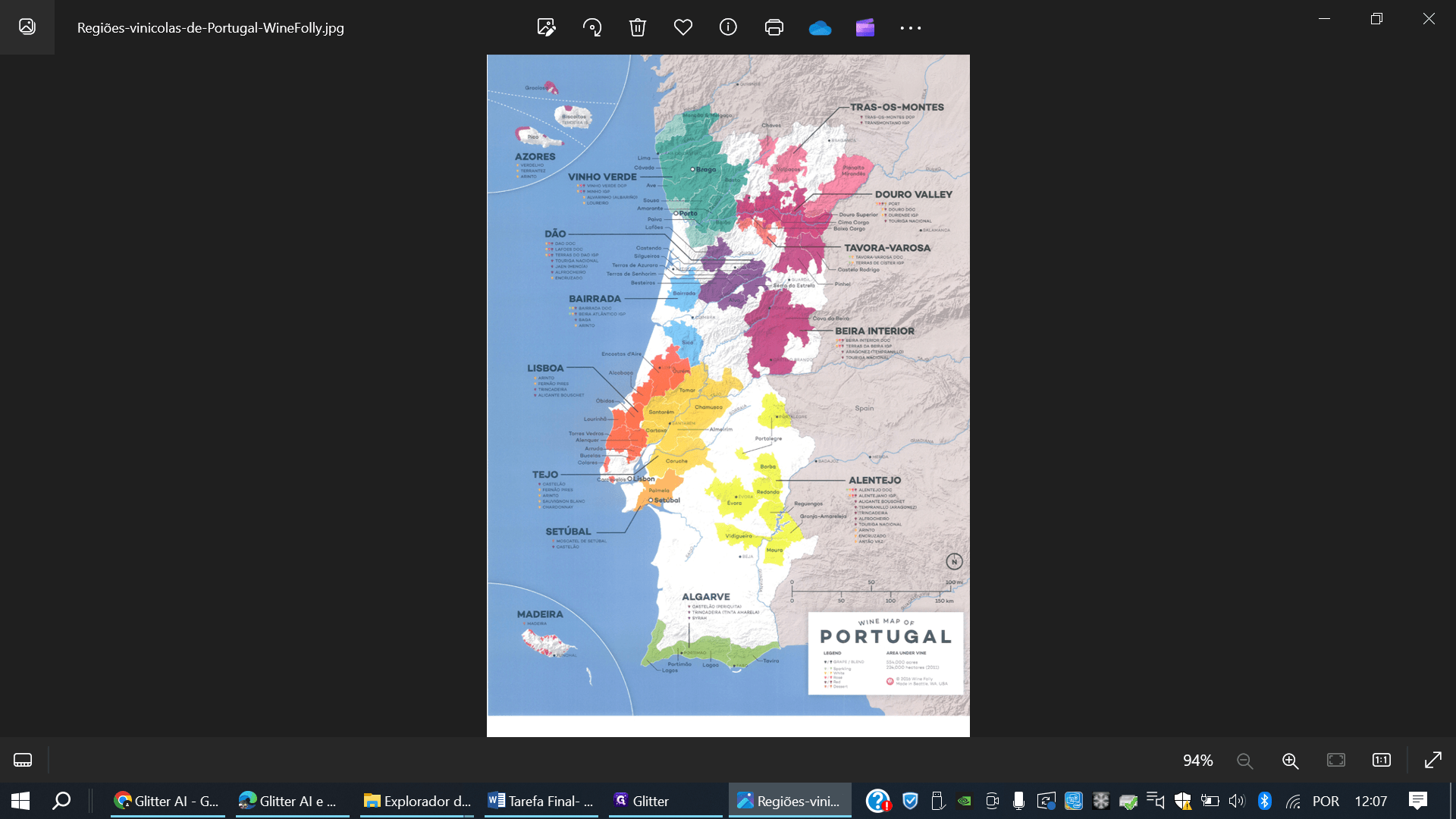Change POR input language
Screen dimensions: 1456x819
click(1326, 801)
